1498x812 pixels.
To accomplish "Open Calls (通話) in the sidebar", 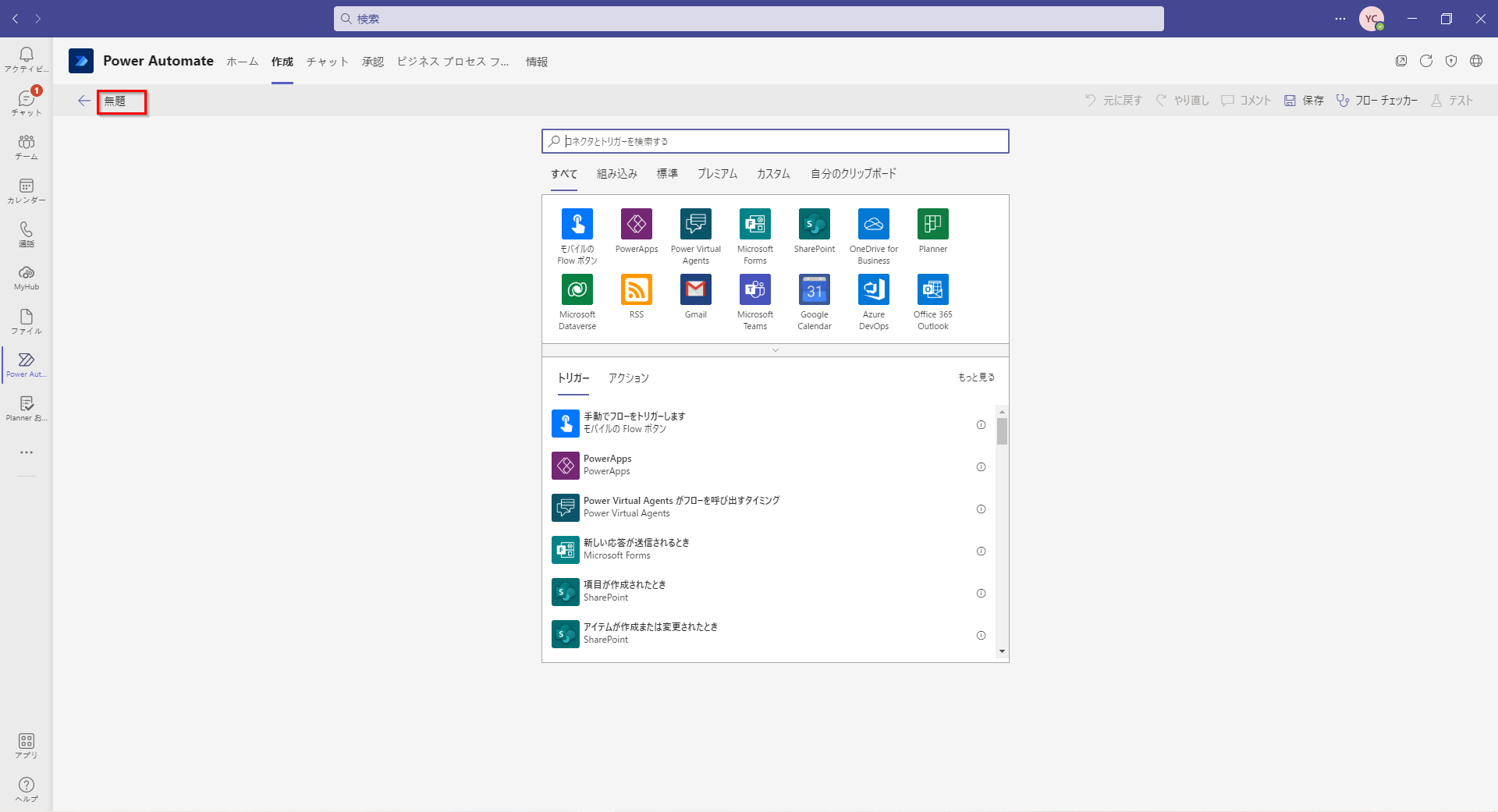I will point(27,234).
